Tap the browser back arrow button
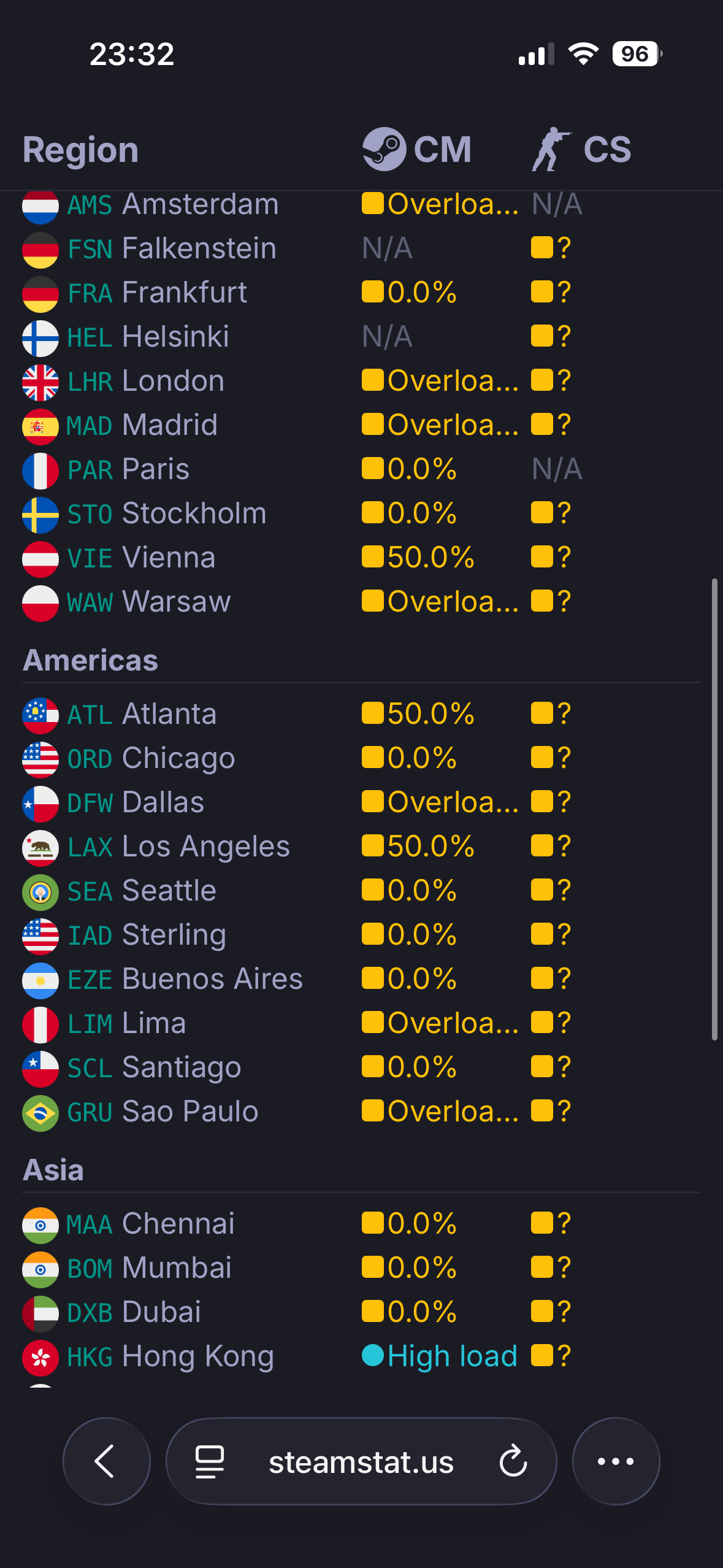This screenshot has width=723, height=1568. [x=106, y=1461]
